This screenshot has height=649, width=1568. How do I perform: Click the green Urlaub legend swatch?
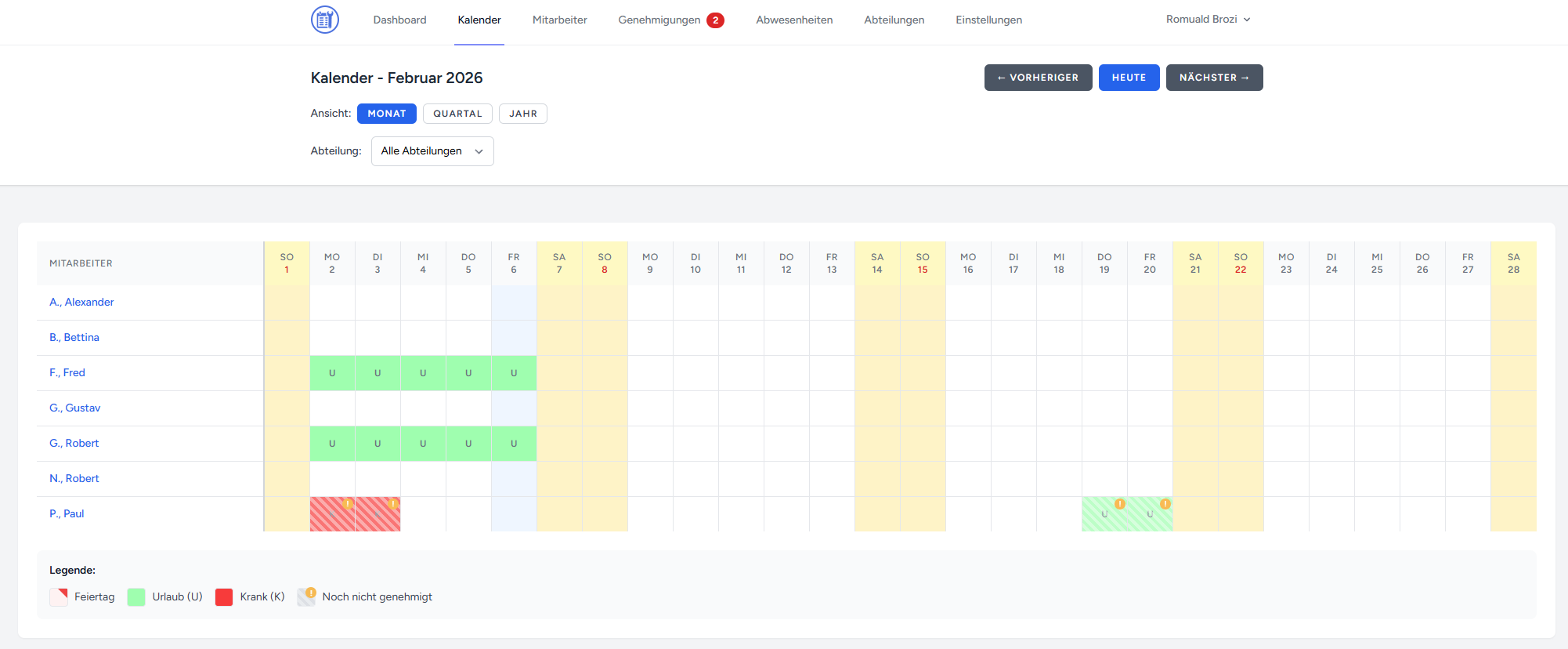point(136,597)
